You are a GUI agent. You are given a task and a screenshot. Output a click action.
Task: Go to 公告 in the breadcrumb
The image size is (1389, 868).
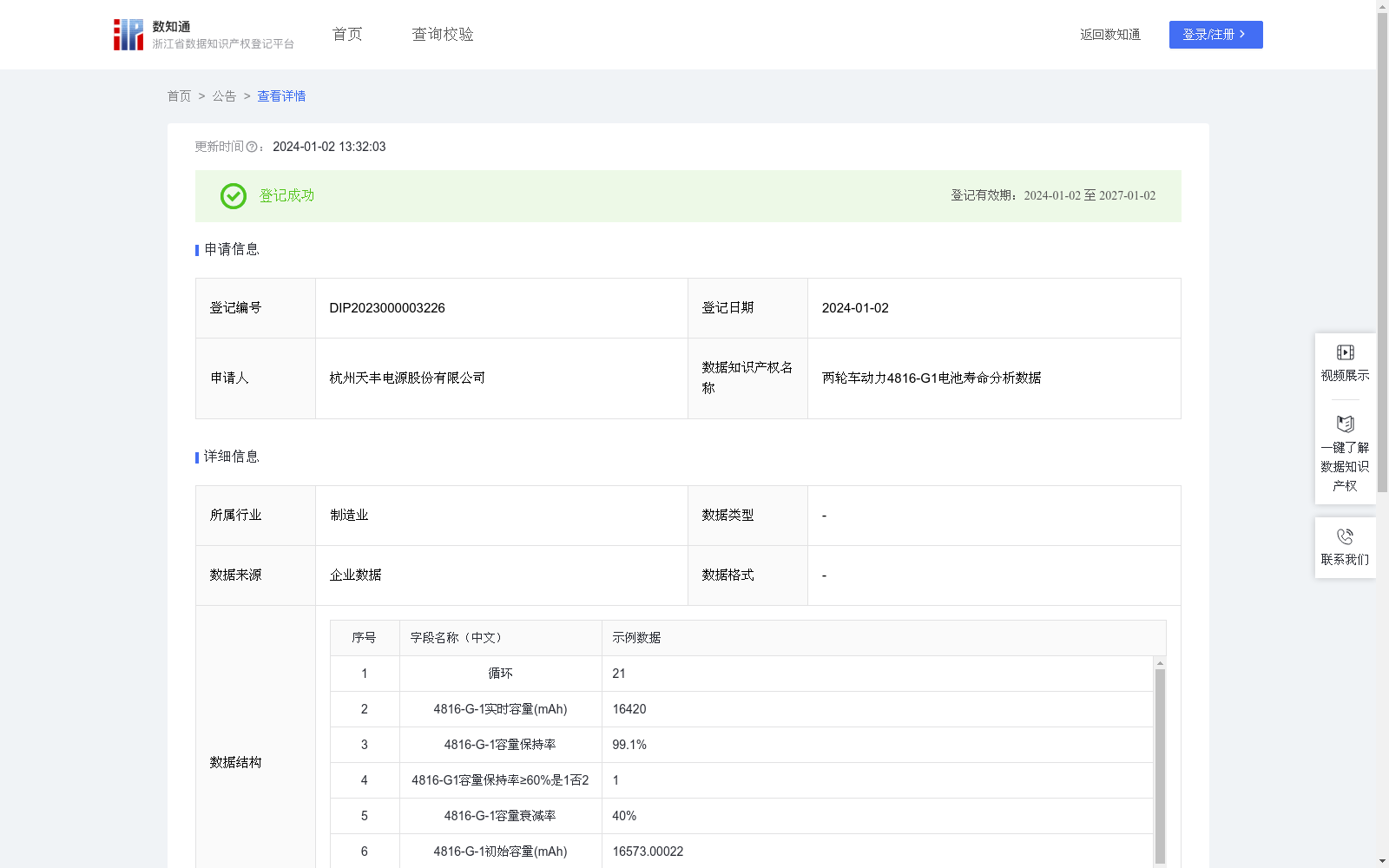click(224, 96)
